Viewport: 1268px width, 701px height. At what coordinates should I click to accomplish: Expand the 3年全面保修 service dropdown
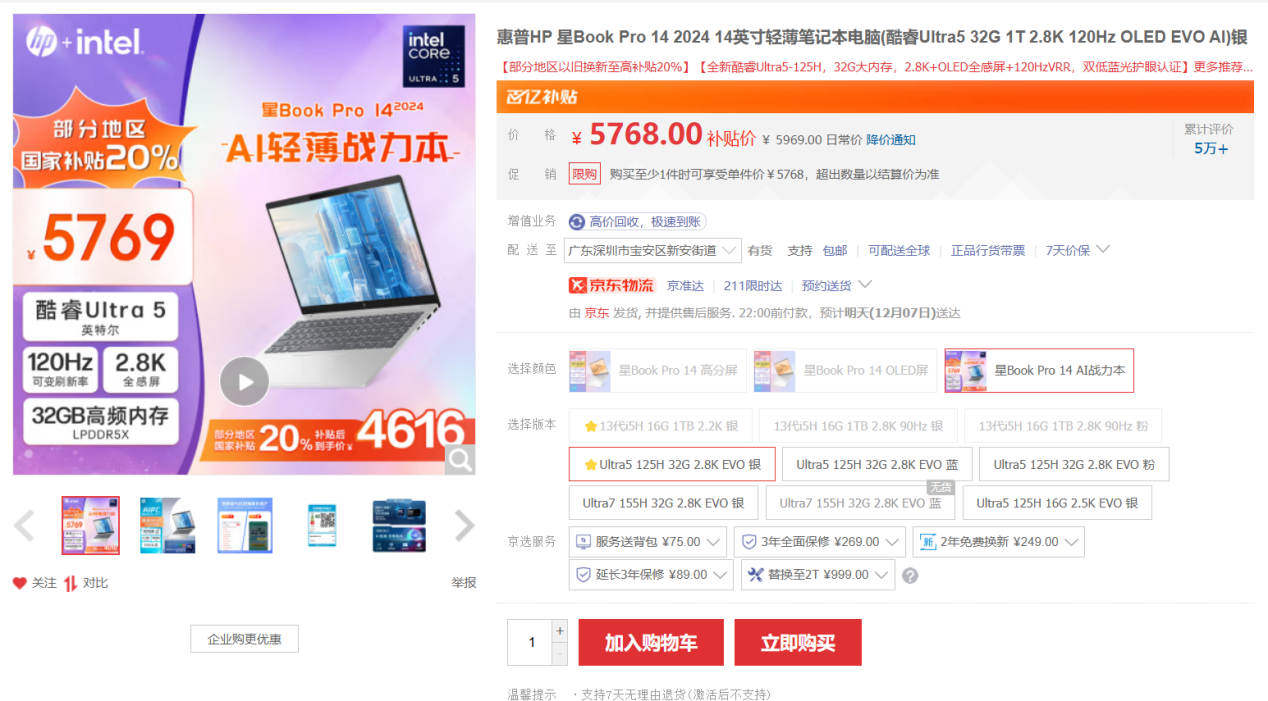click(819, 542)
